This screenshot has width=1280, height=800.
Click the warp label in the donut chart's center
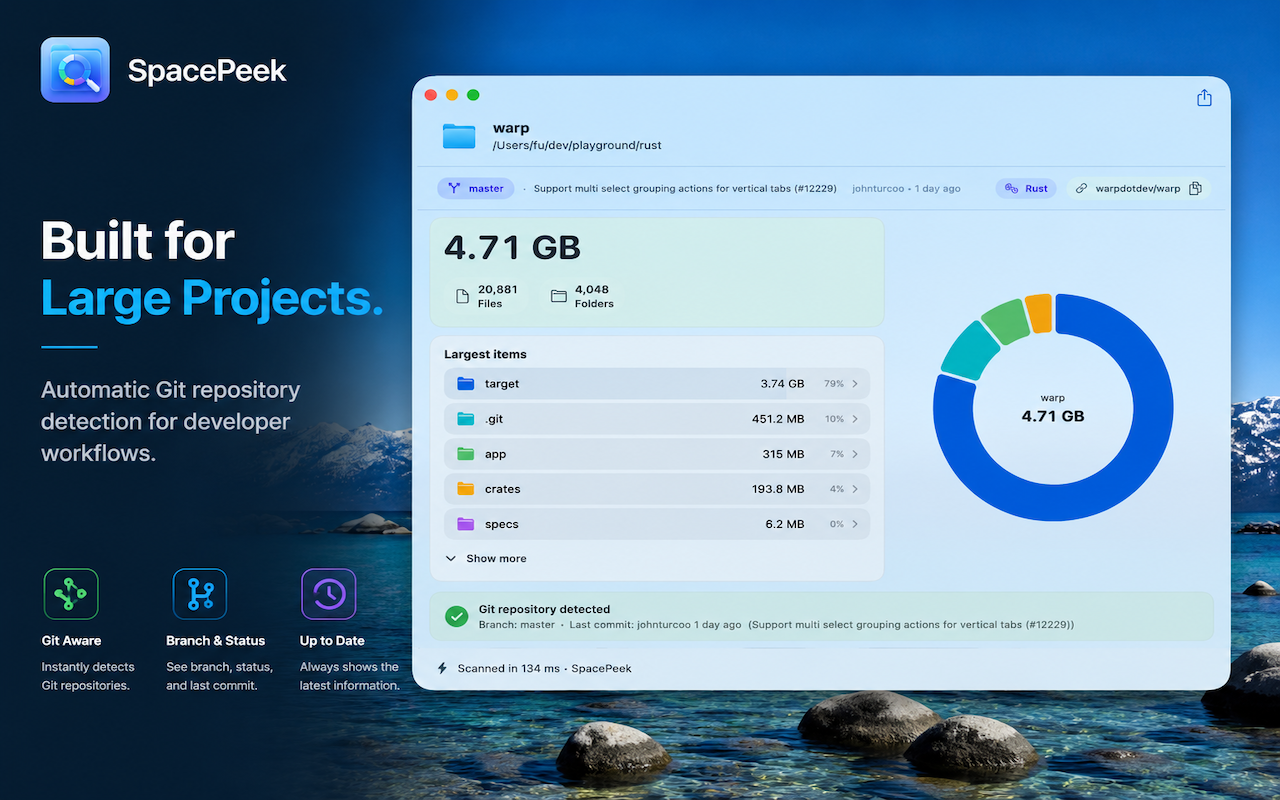1053,398
